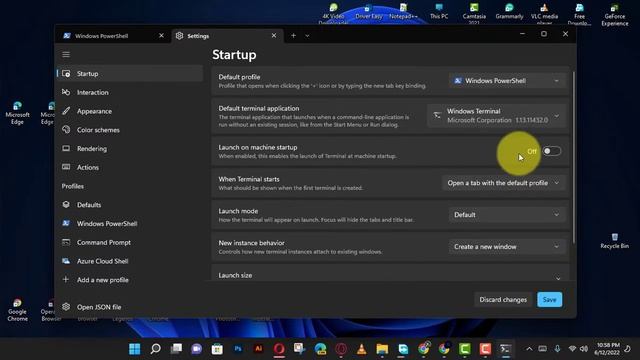This screenshot has width=640, height=360.
Task: Open the Rendering settings page
Action: [x=130, y=149]
